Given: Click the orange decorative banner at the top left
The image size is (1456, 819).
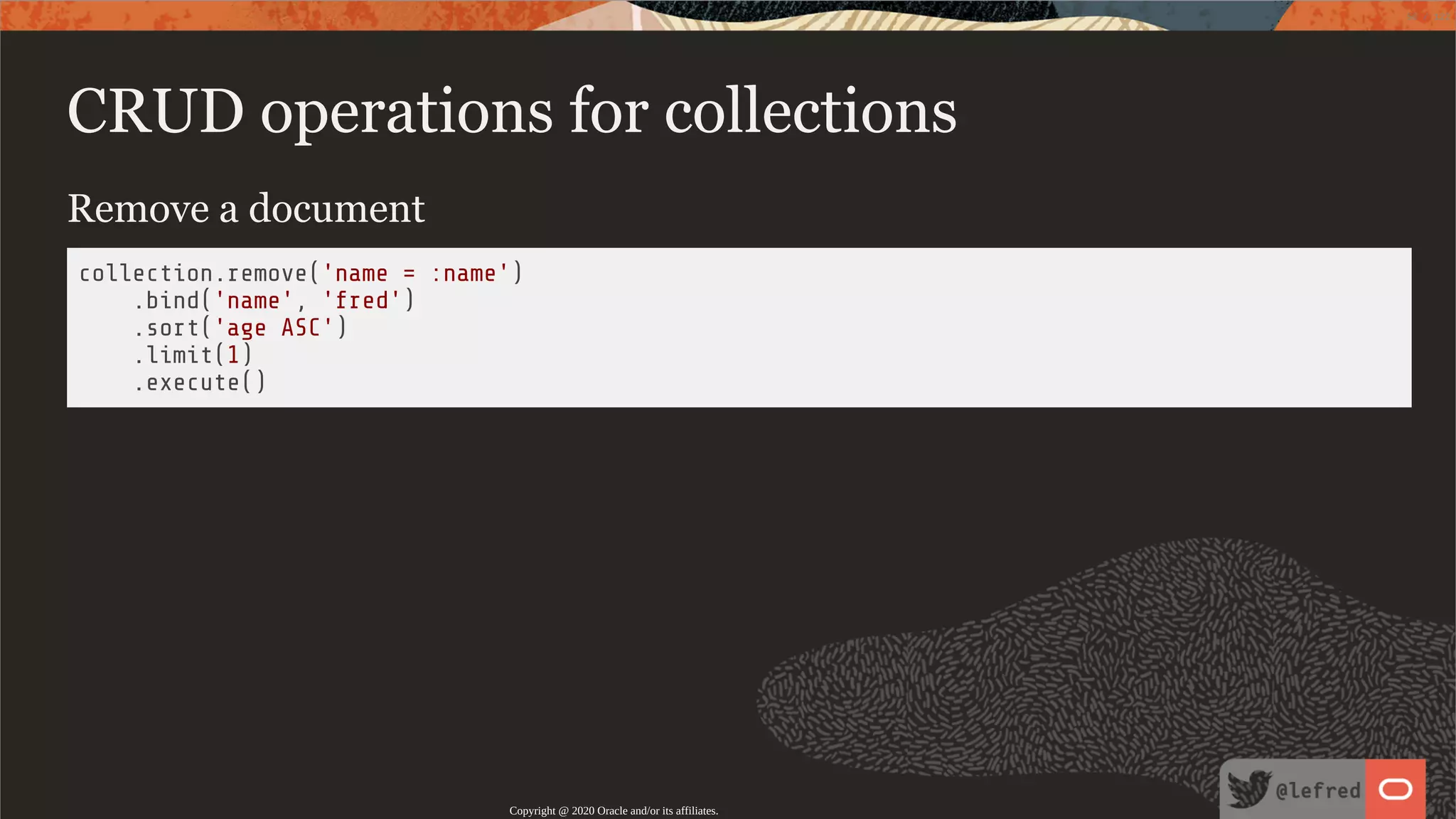Looking at the screenshot, I should point(213,14).
